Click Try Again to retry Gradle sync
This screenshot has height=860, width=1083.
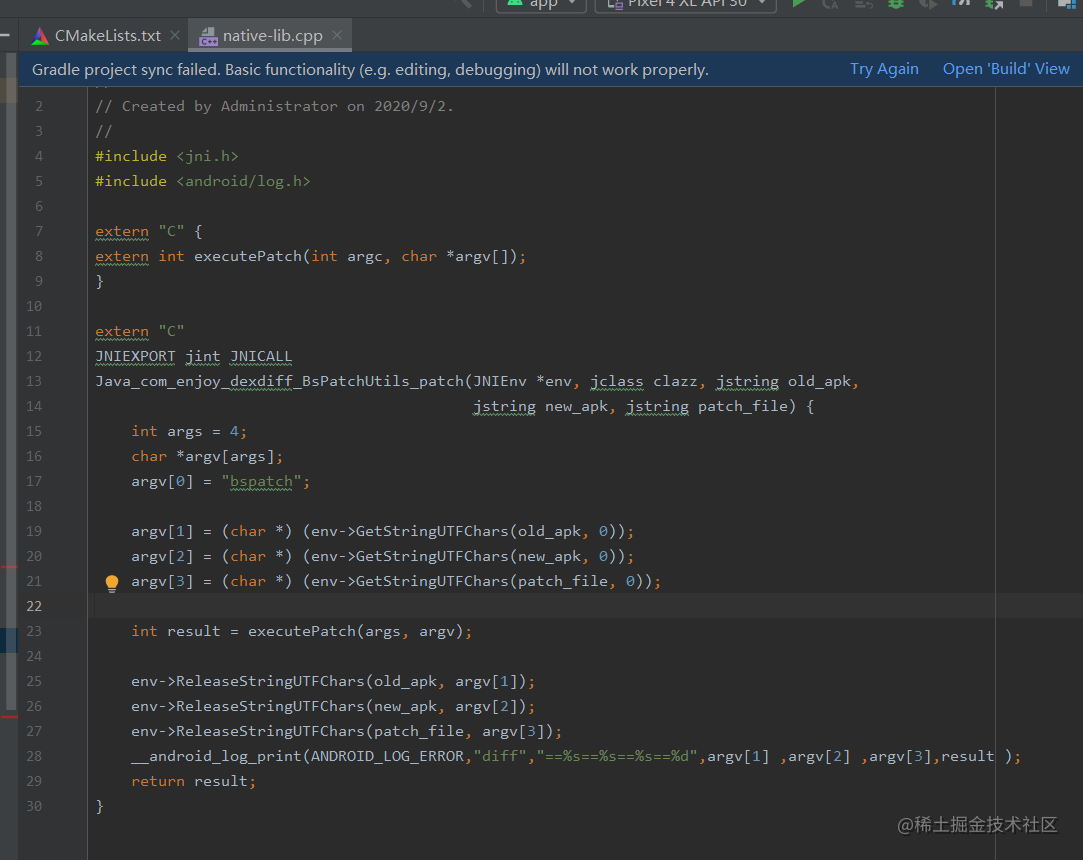click(884, 69)
